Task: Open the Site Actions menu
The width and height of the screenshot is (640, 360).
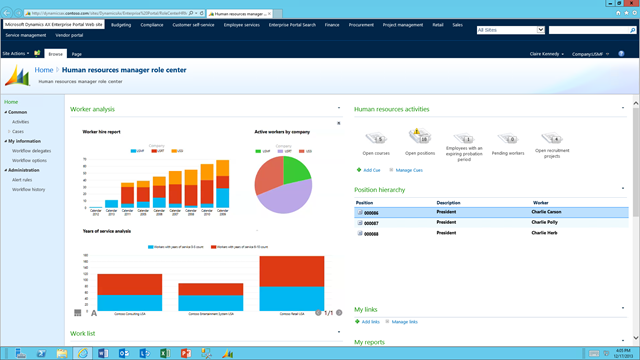Action: (16, 53)
